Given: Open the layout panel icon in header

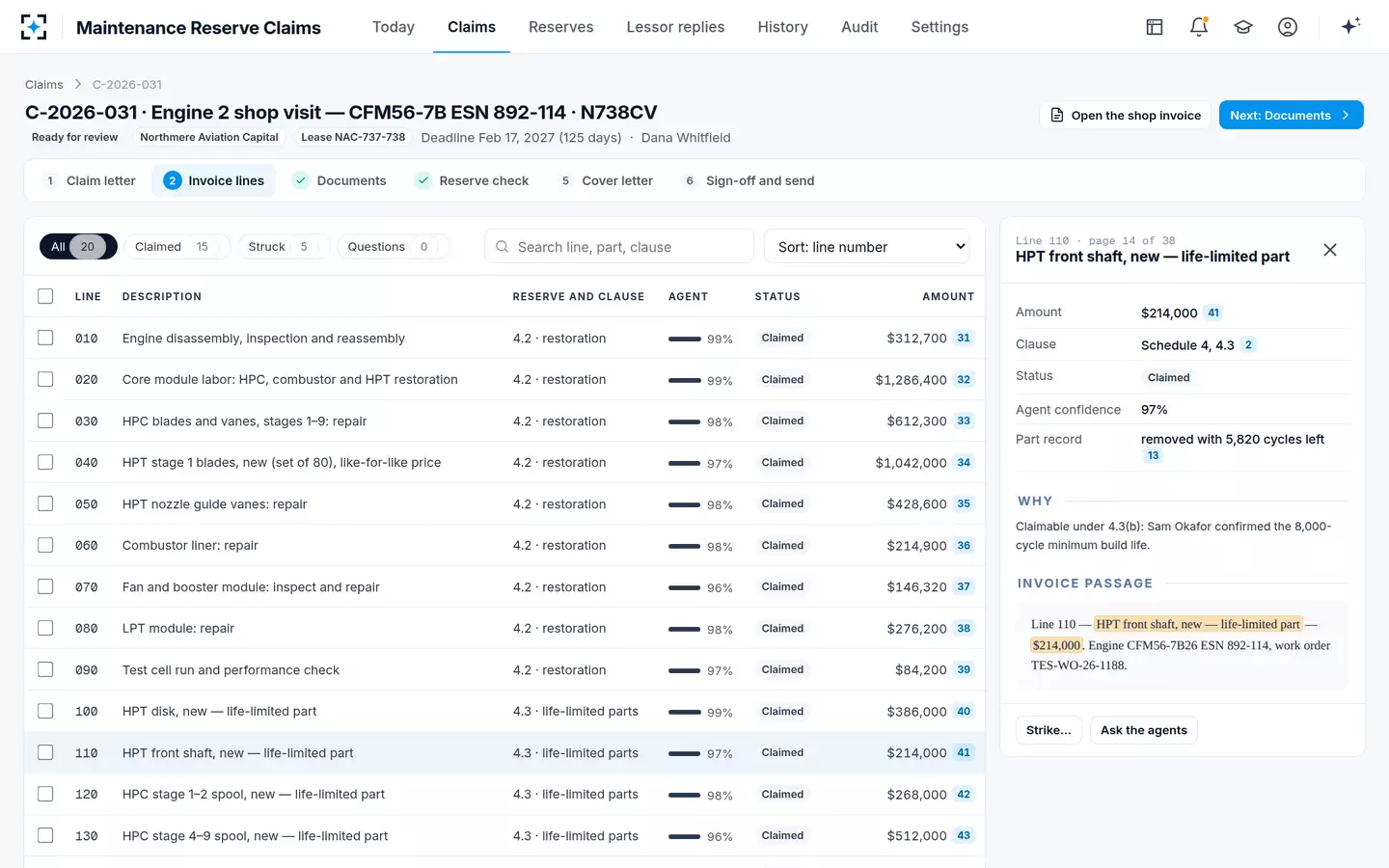Looking at the screenshot, I should click(x=1155, y=27).
